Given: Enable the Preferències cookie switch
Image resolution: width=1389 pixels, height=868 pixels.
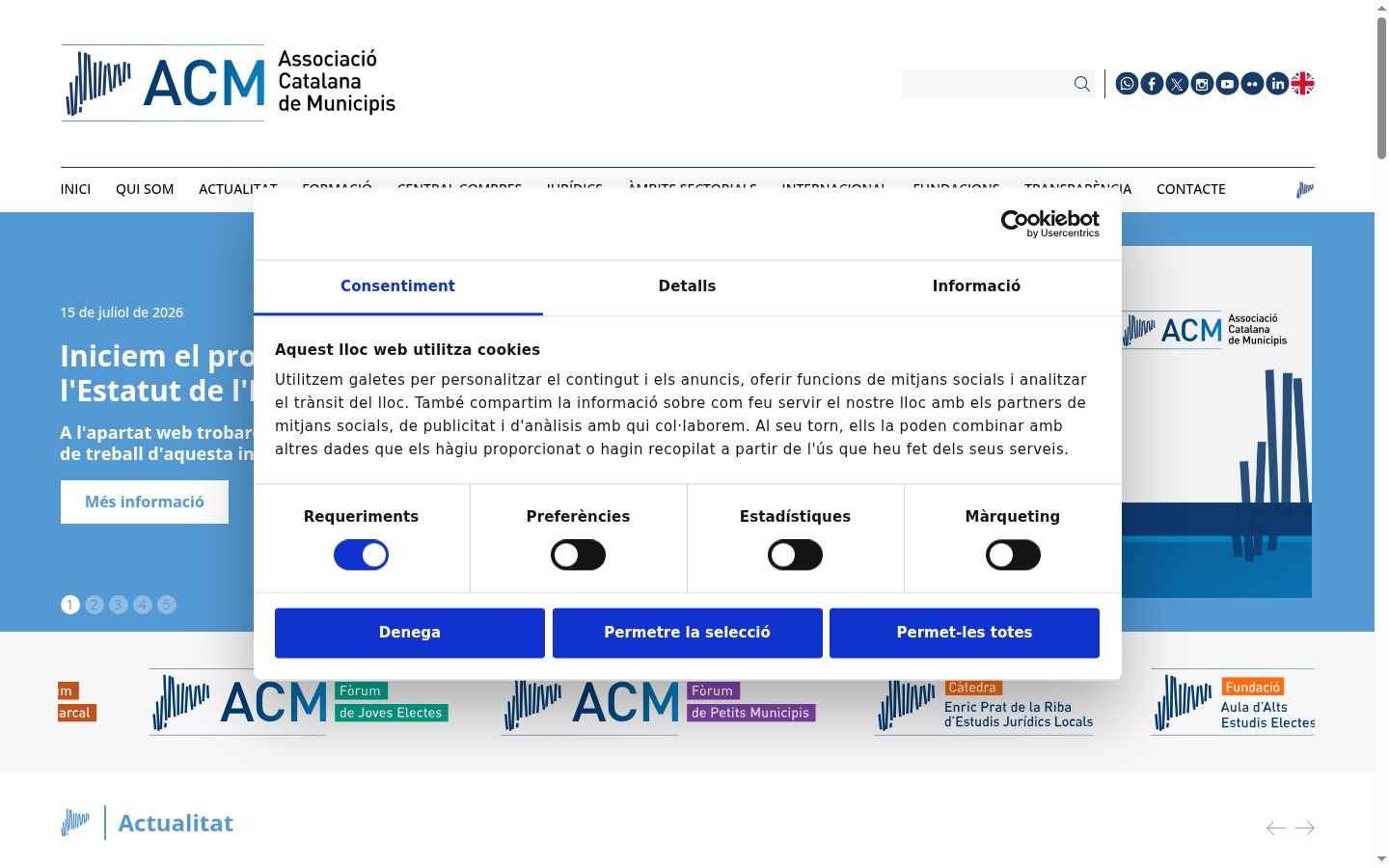Looking at the screenshot, I should tap(578, 555).
